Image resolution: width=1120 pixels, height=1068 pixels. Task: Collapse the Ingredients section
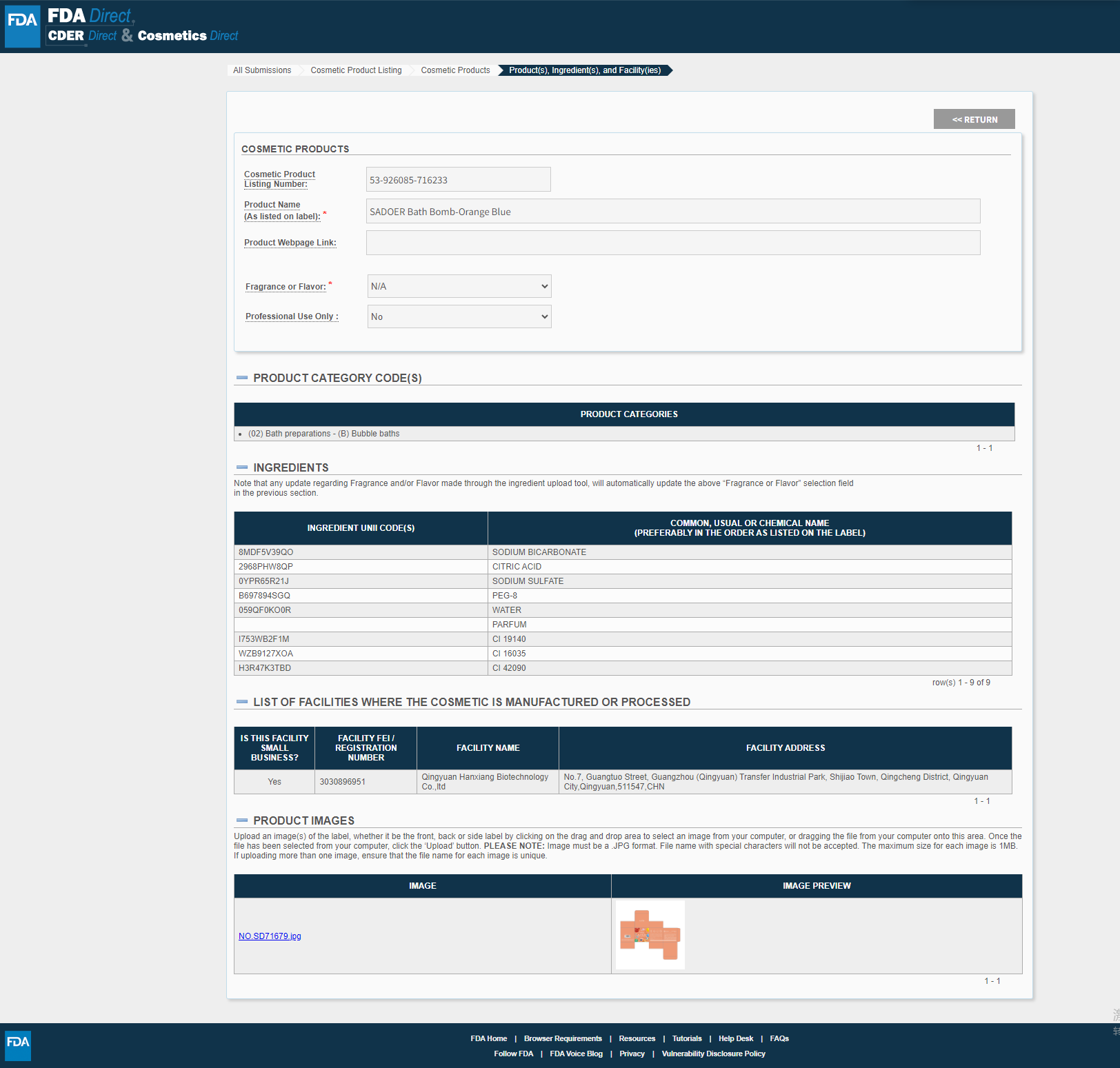point(242,467)
